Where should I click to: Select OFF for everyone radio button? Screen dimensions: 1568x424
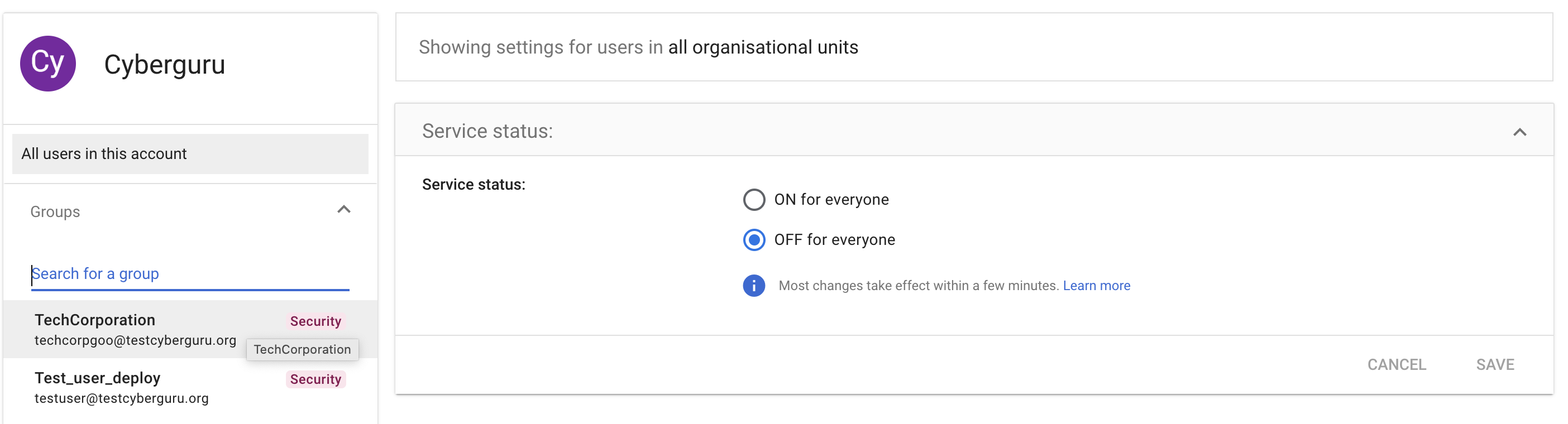coord(753,240)
